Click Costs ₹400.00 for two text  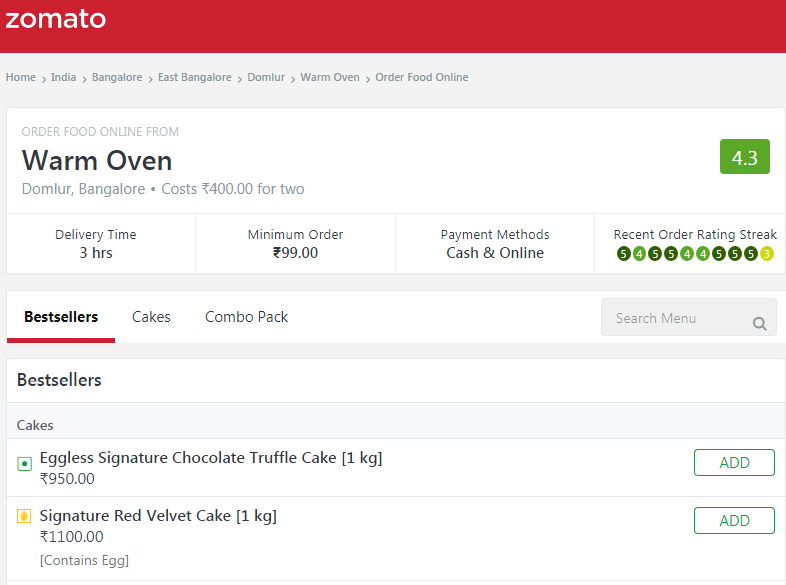coord(233,189)
